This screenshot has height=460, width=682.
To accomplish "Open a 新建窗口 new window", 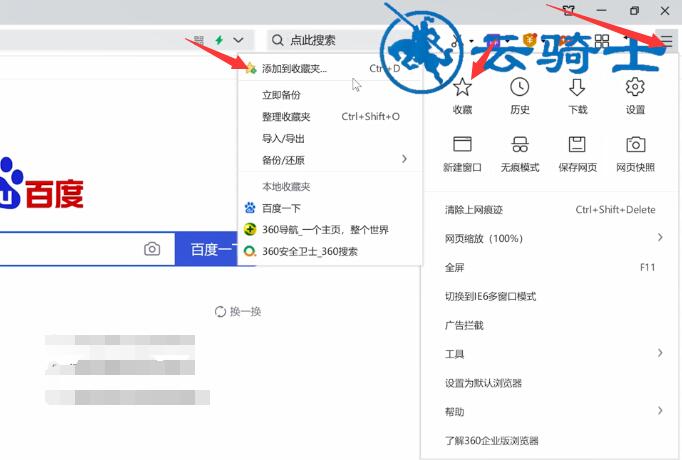I will (462, 144).
